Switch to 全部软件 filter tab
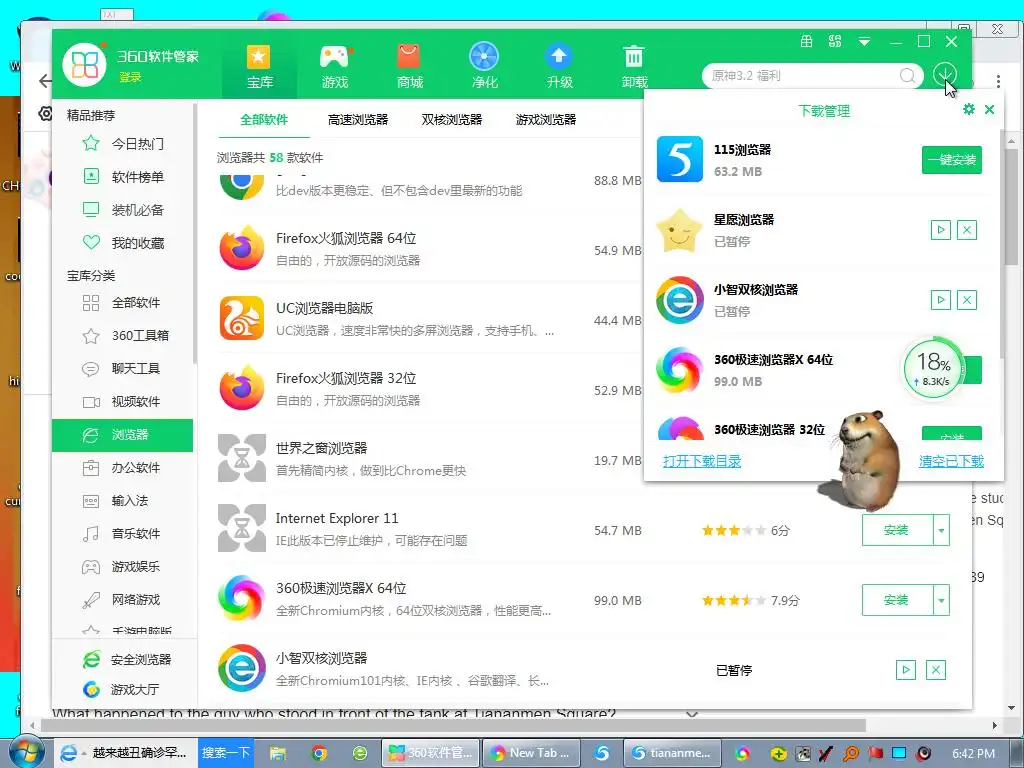Image resolution: width=1024 pixels, height=768 pixels. point(264,120)
